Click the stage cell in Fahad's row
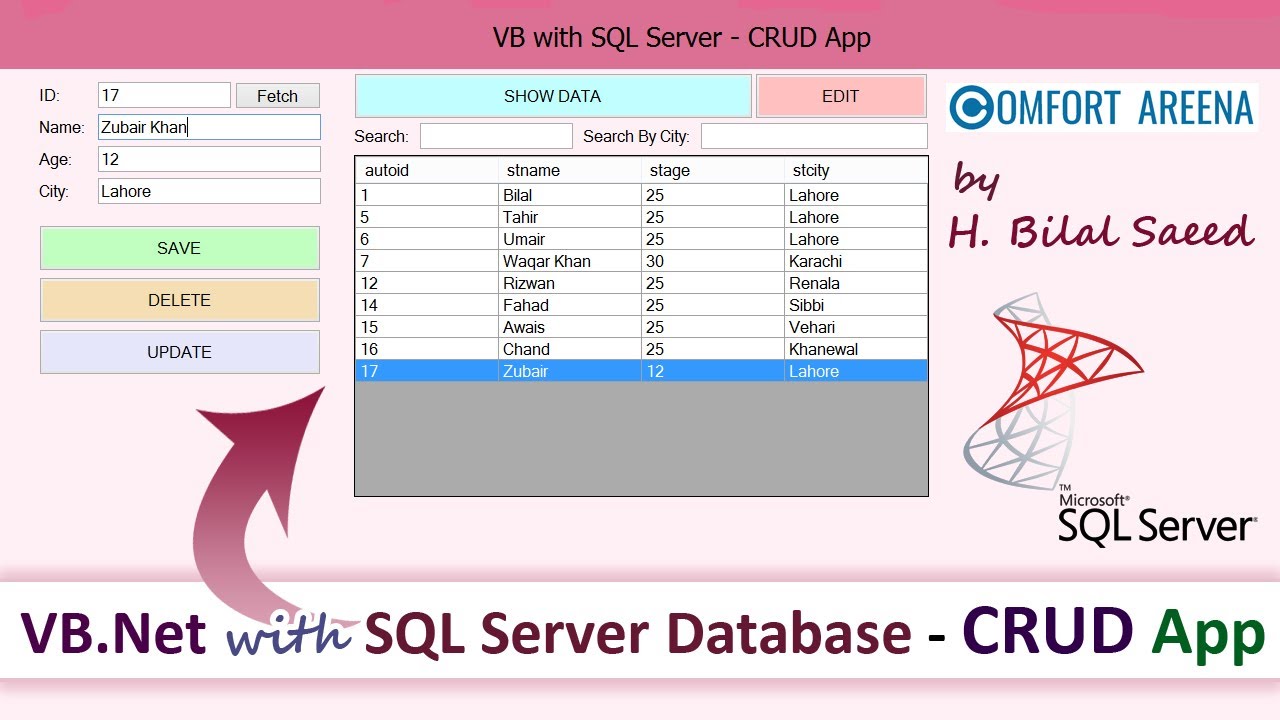Image resolution: width=1280 pixels, height=720 pixels. click(x=713, y=305)
